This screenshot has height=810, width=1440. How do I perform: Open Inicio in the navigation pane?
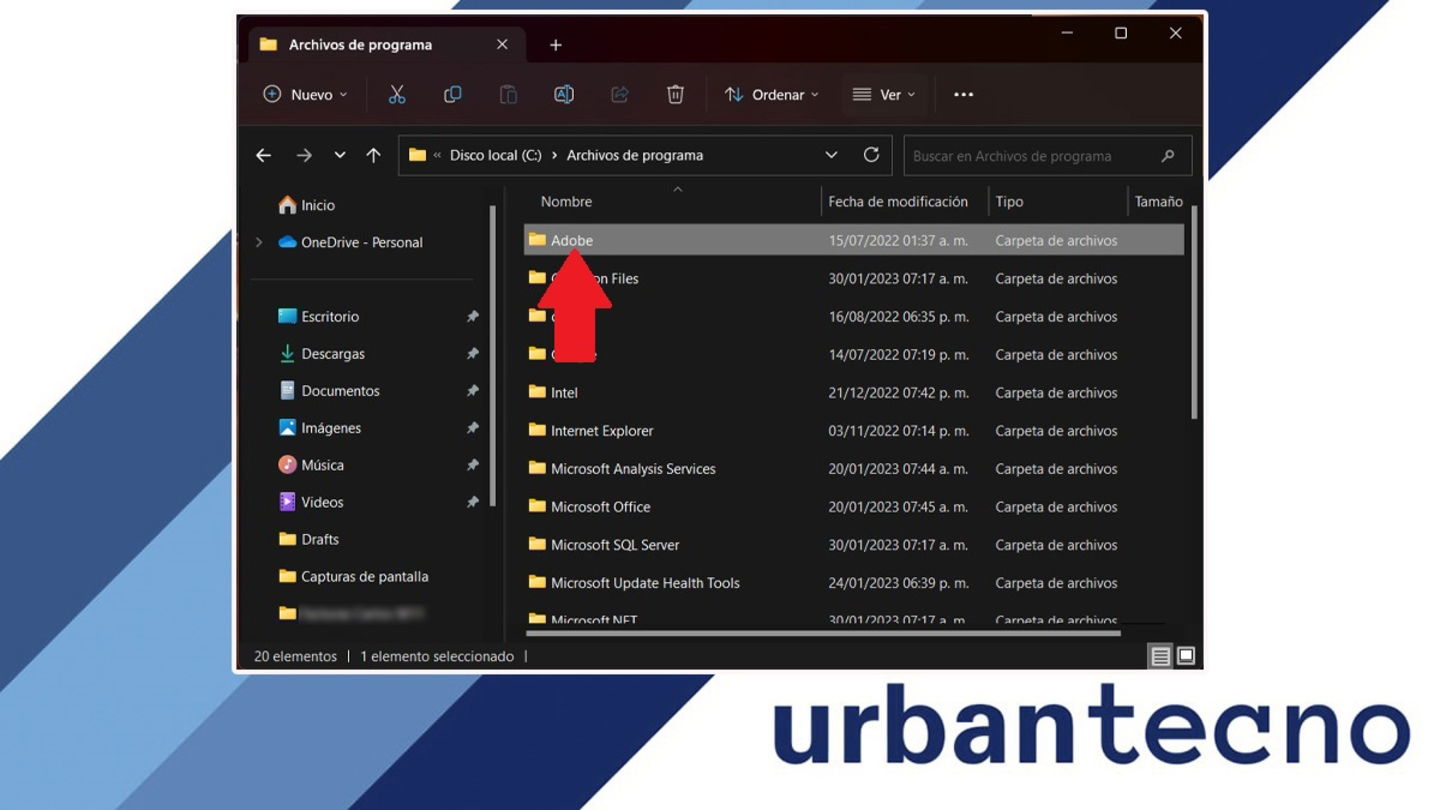pyautogui.click(x=307, y=205)
